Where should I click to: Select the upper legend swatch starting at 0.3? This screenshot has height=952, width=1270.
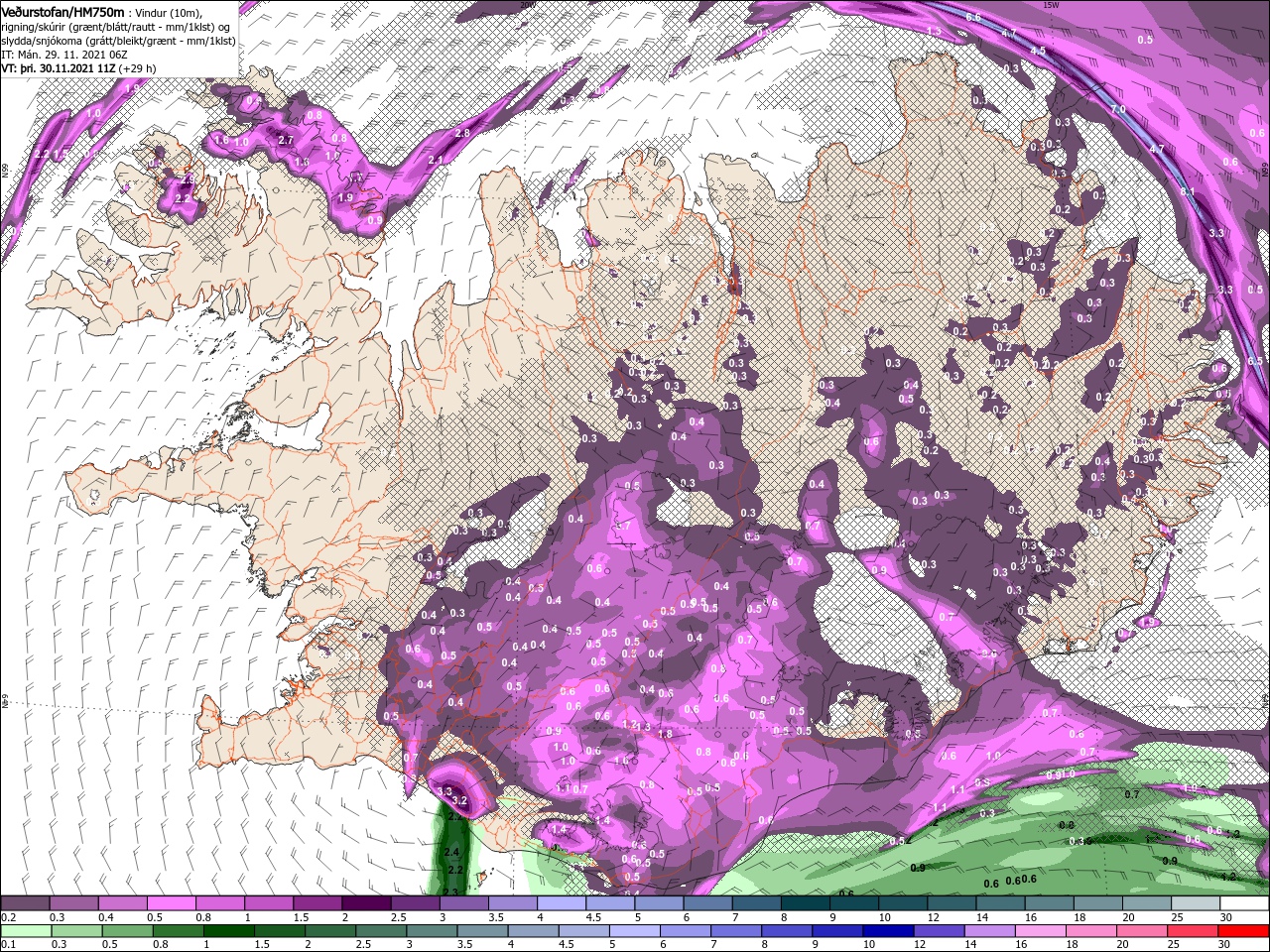tap(73, 903)
